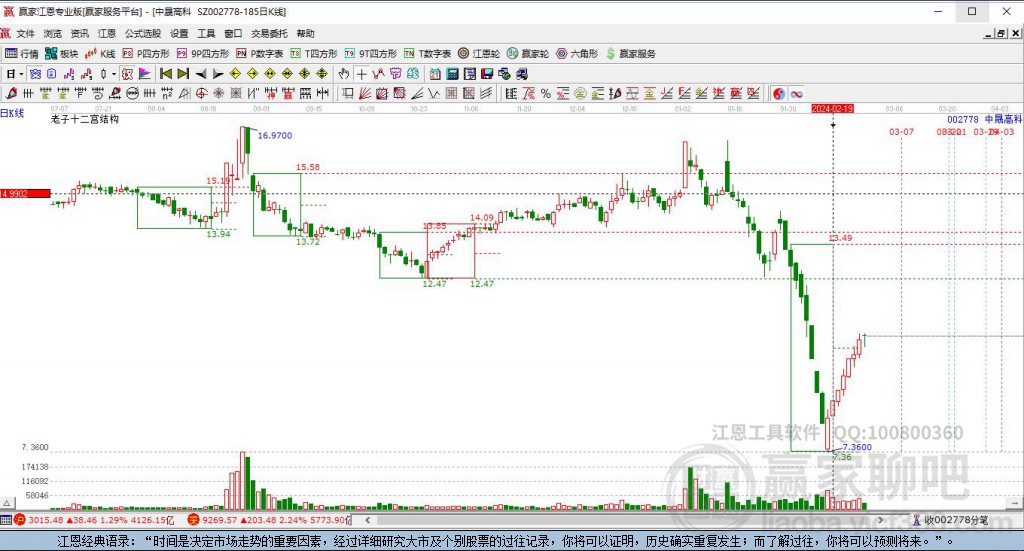This screenshot has height=551, width=1024.
Task: Open the 赢家轮 wheel tool
Action: coord(528,54)
